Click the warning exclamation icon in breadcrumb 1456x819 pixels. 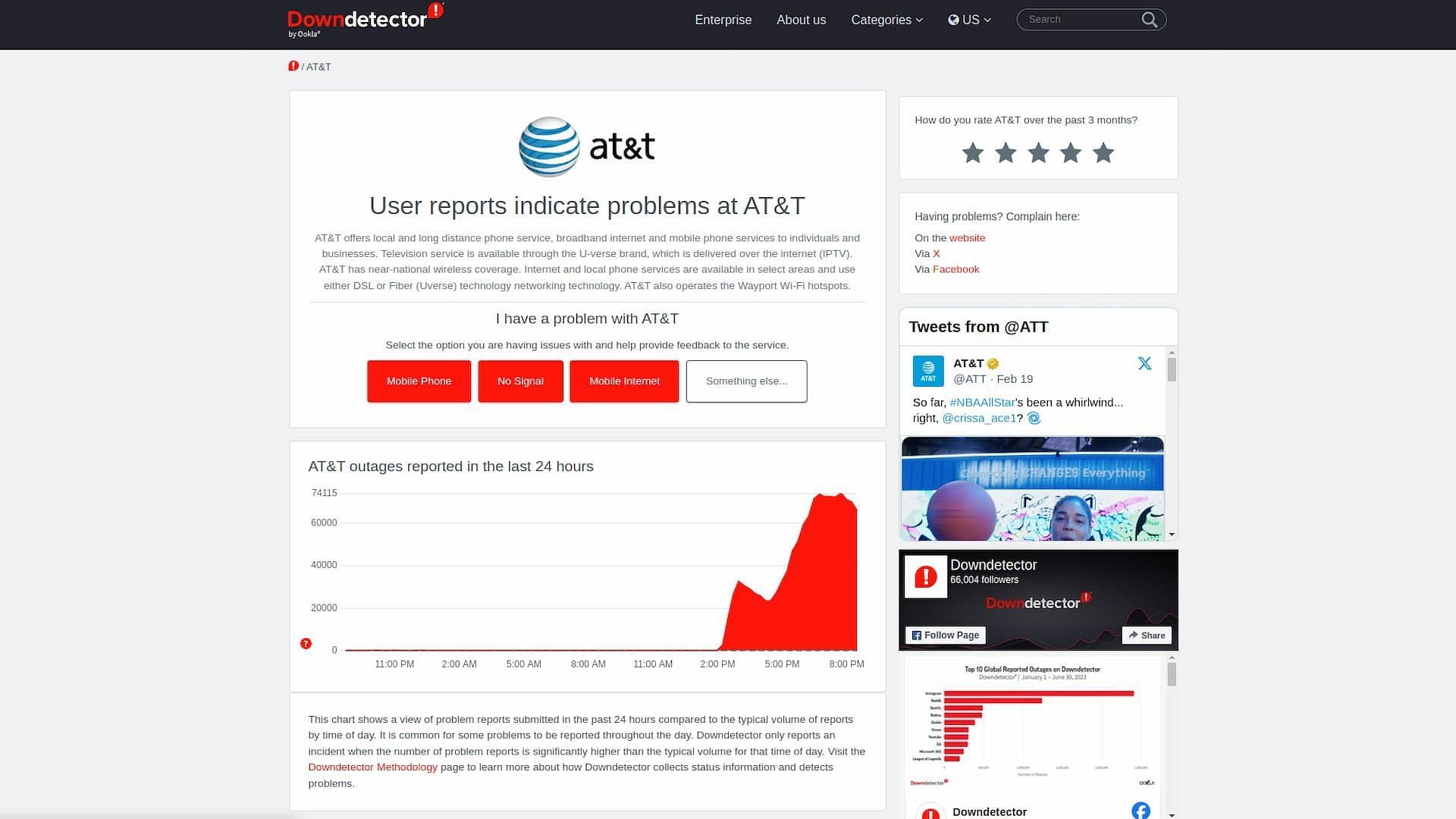(293, 66)
